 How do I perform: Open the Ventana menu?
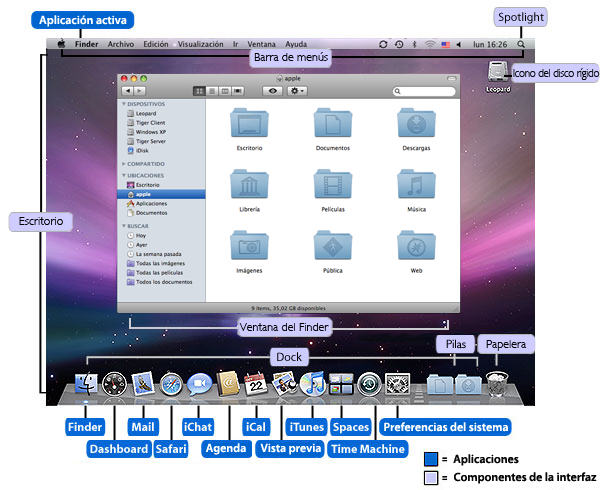(x=261, y=44)
